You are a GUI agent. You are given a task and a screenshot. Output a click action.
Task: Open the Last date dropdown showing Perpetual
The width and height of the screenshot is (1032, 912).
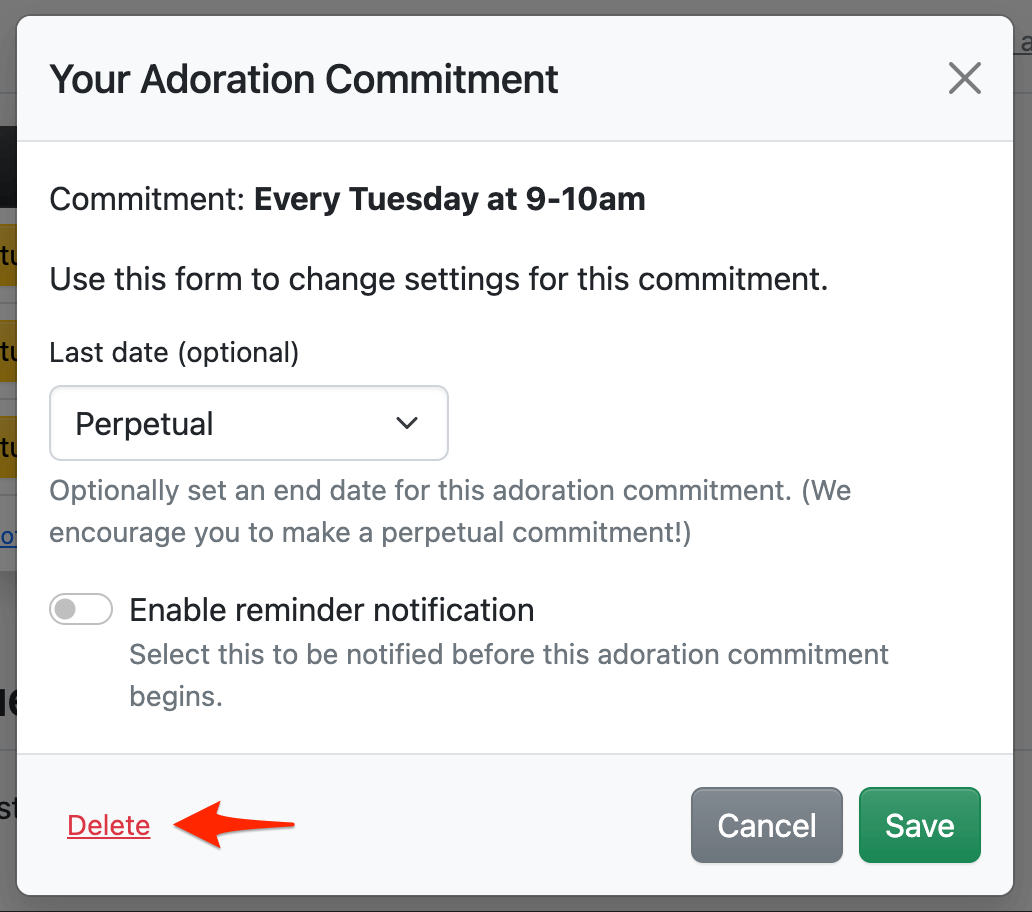click(248, 423)
